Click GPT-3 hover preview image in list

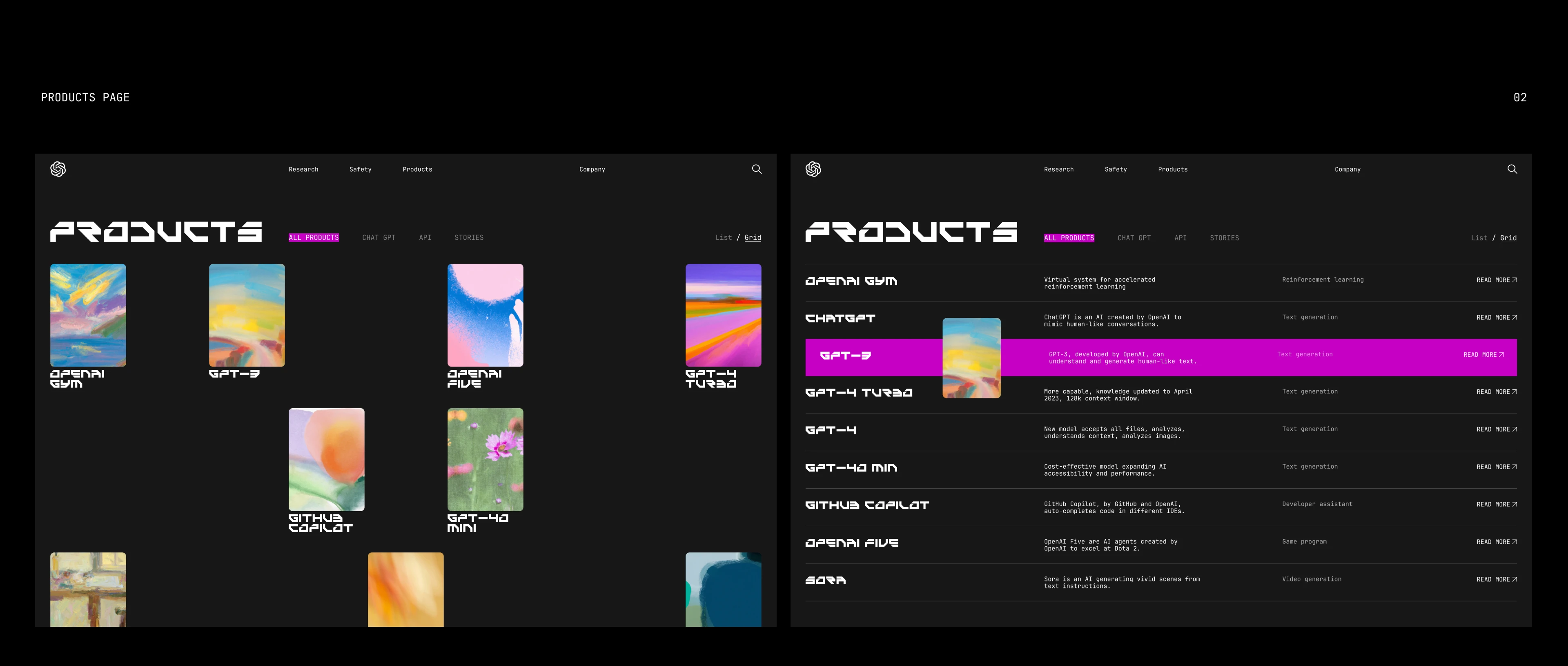(x=971, y=358)
